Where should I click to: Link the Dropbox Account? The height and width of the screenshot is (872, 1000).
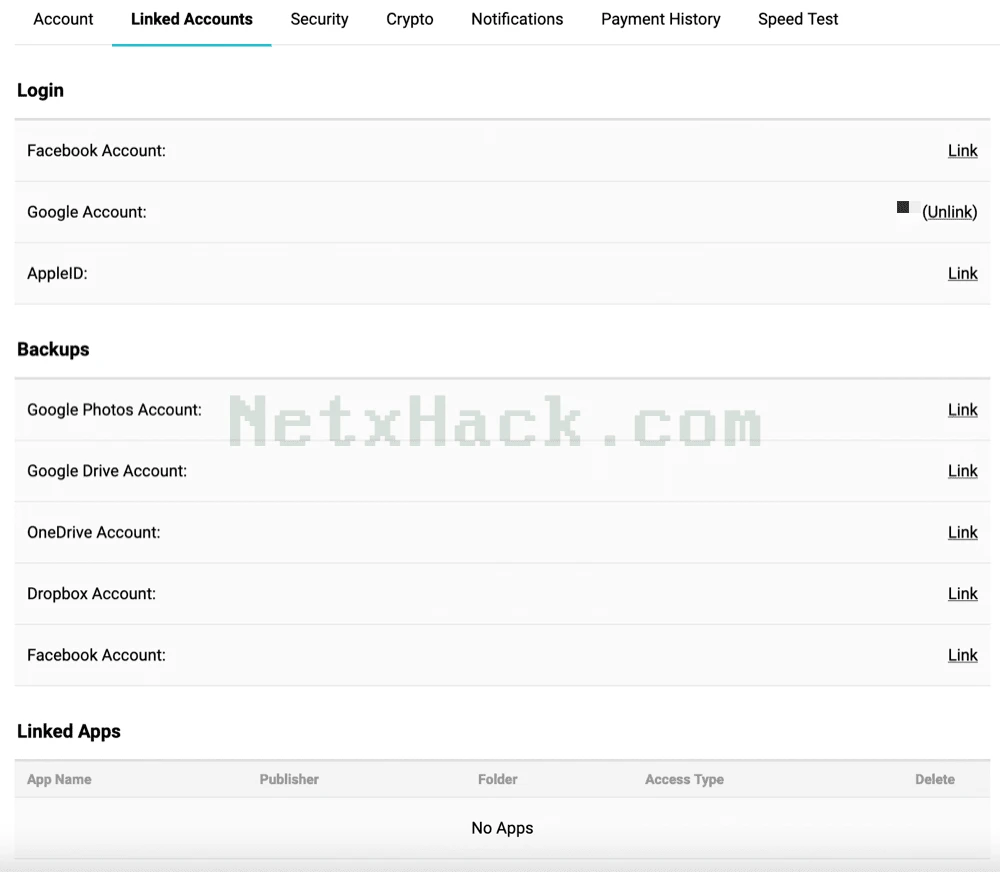click(962, 593)
